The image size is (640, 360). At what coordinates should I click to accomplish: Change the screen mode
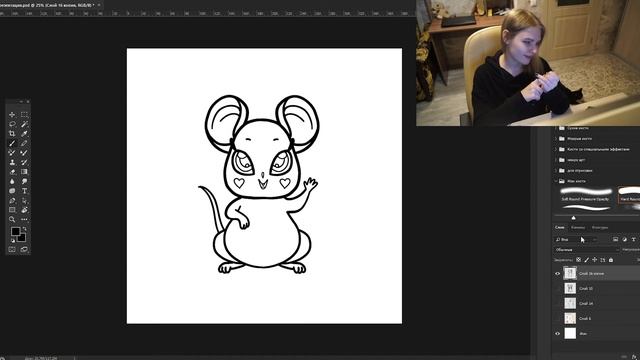(x=24, y=249)
